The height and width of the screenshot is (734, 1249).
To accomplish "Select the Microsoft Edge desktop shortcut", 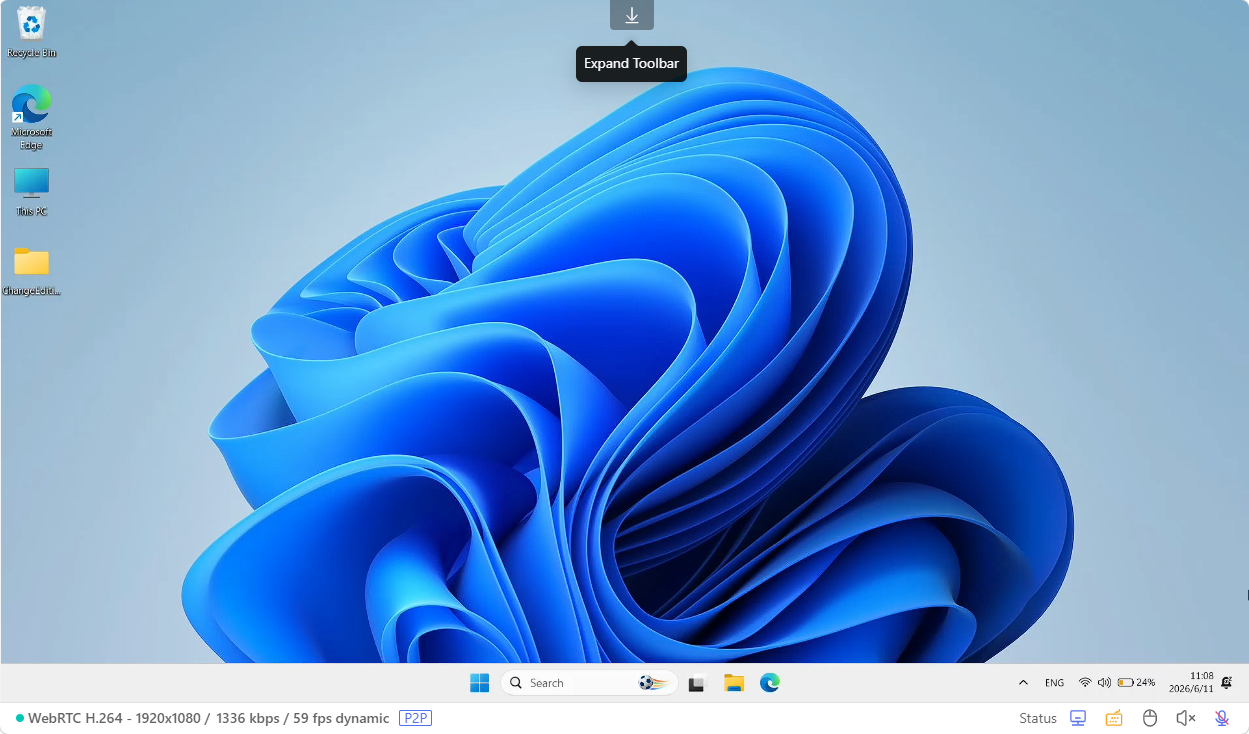I will (x=31, y=118).
